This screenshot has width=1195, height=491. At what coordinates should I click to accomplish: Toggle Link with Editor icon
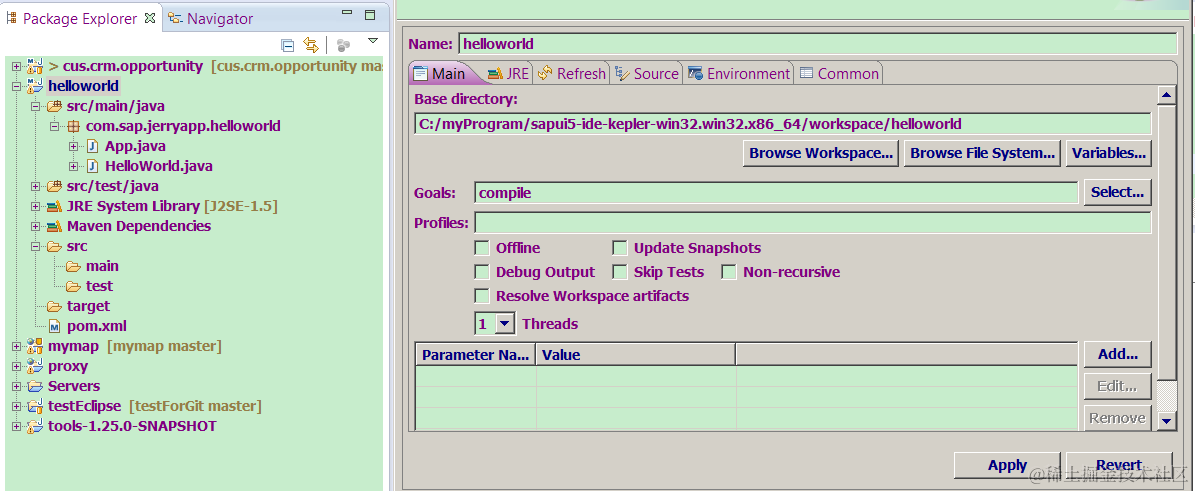click(x=310, y=44)
